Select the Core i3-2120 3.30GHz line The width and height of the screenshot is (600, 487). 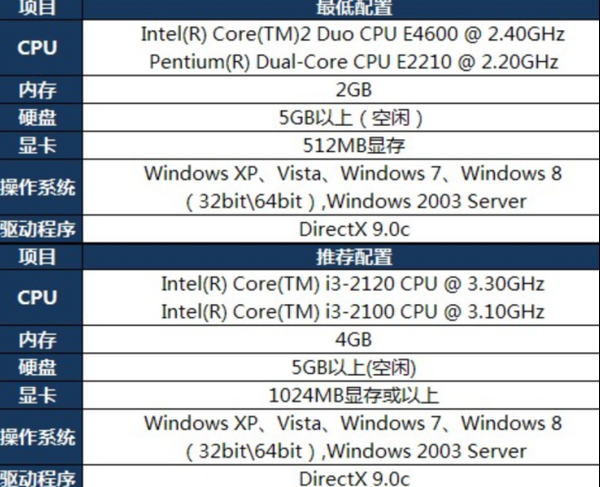[x=353, y=284]
